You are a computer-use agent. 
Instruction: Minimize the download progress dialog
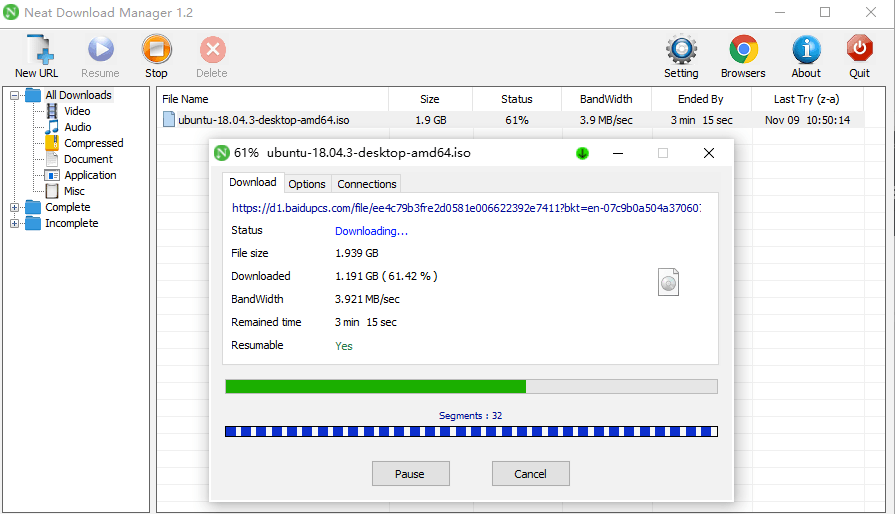tap(618, 153)
